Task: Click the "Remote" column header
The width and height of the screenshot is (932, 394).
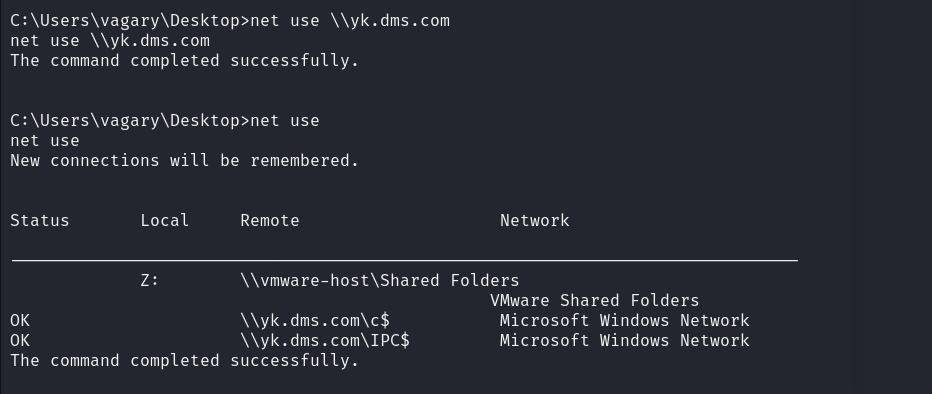Action: (x=270, y=220)
